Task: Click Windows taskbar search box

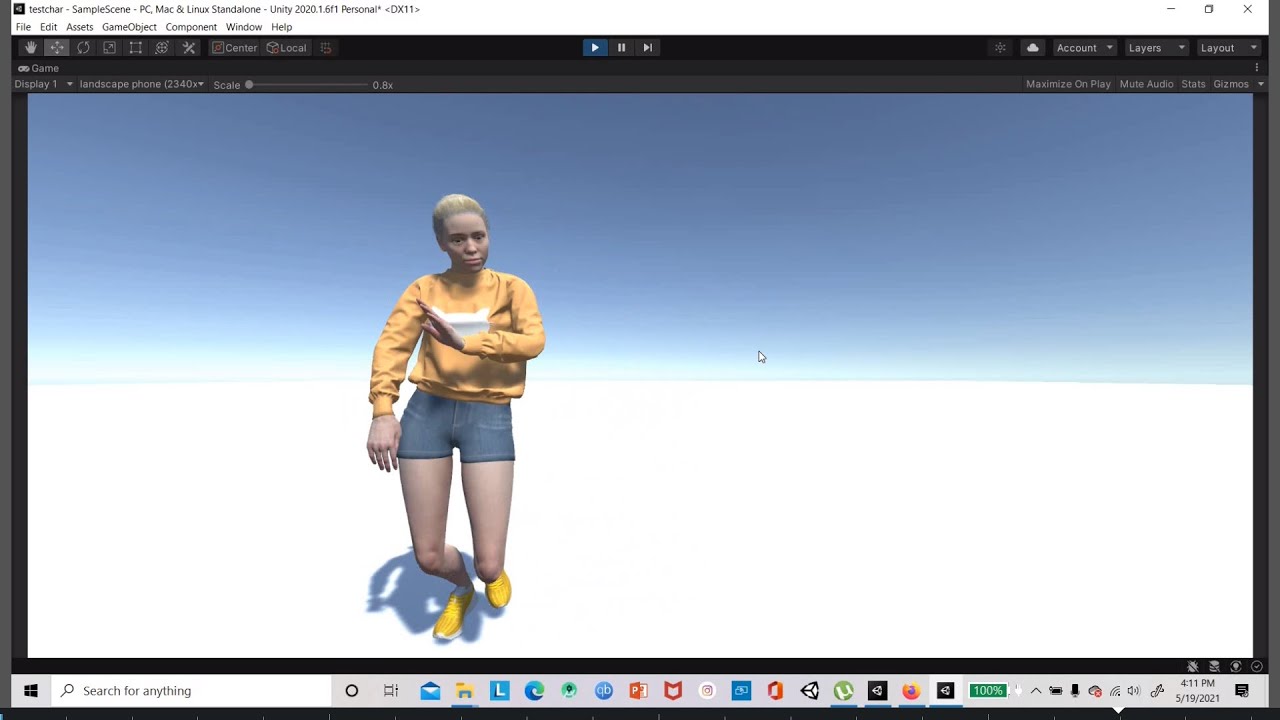Action: 192,691
